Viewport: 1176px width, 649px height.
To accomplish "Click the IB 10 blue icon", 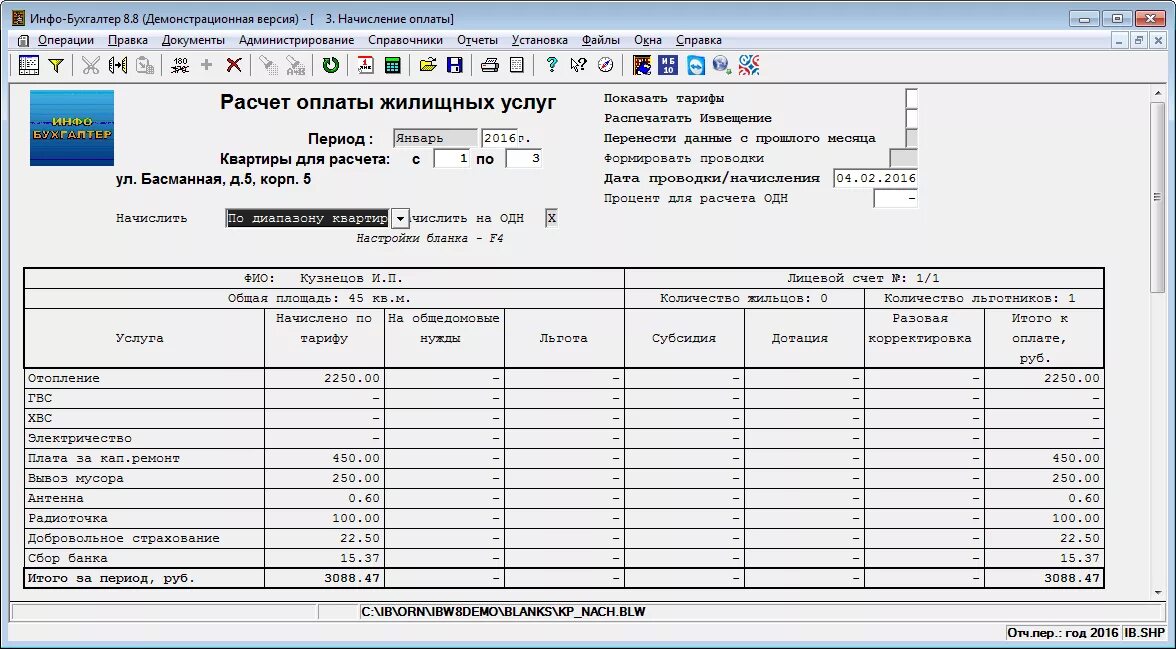I will pos(668,65).
